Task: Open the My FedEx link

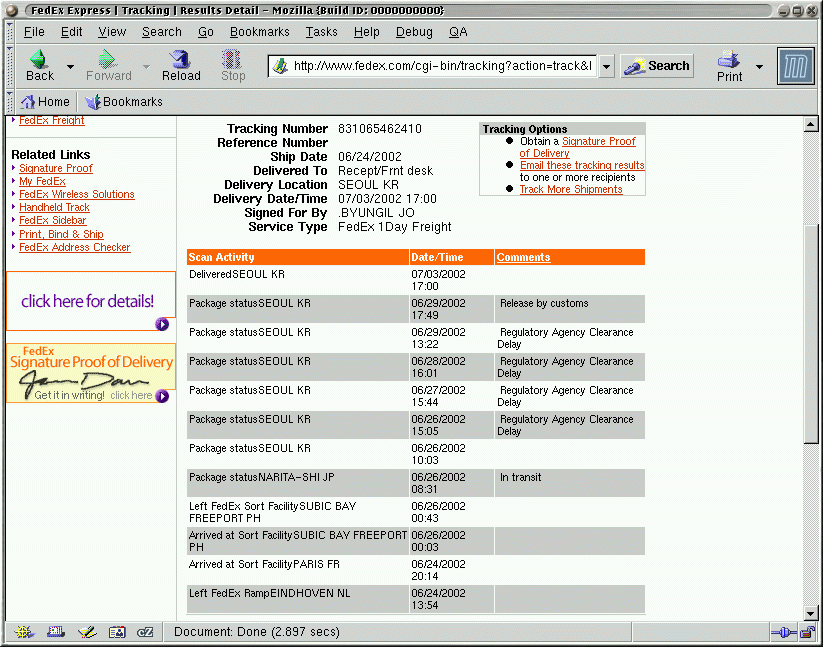Action: tap(43, 182)
